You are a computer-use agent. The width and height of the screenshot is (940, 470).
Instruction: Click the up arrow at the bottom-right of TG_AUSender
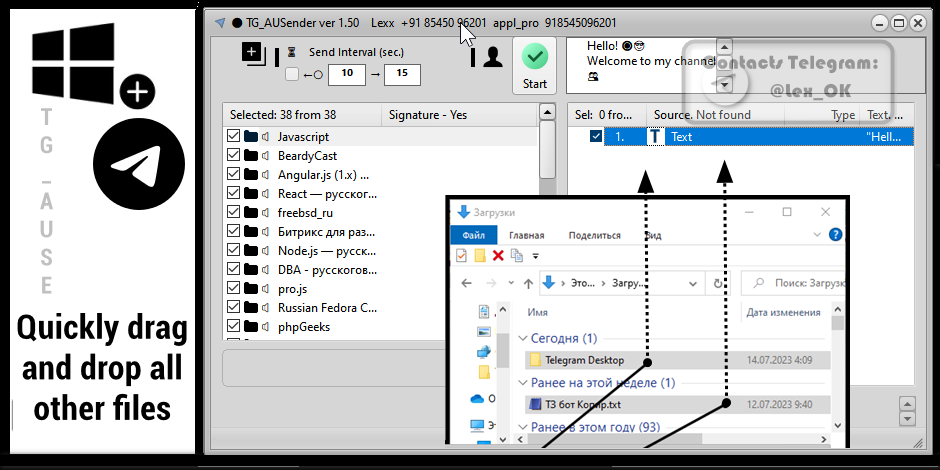tap(908, 404)
